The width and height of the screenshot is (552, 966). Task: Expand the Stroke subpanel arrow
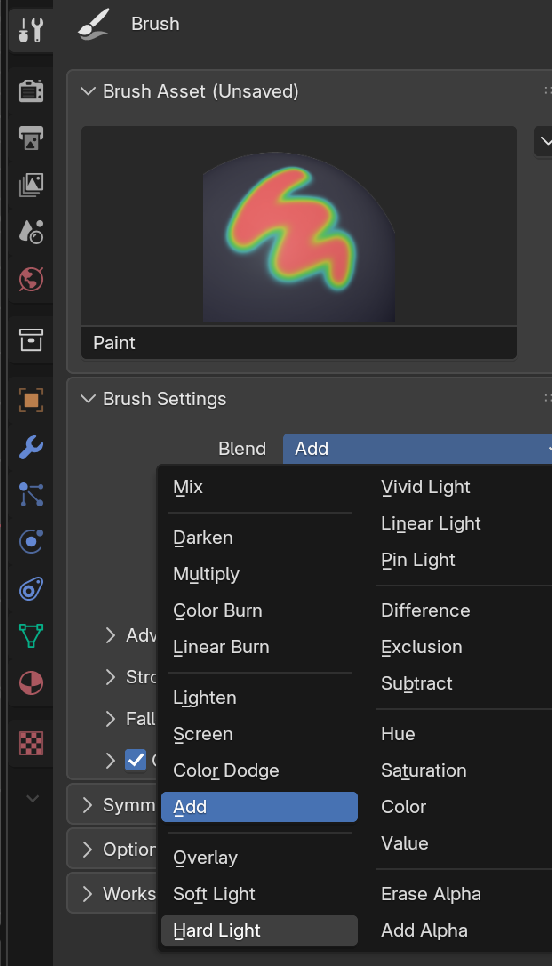(110, 677)
